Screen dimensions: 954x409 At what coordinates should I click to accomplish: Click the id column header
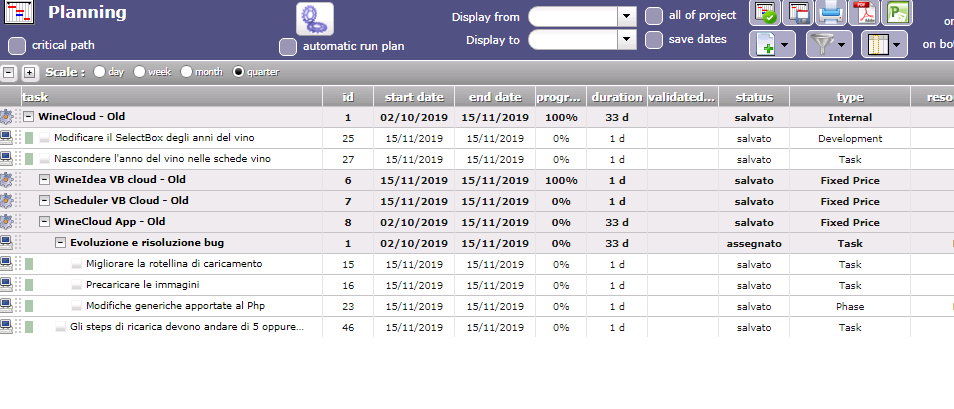(x=348, y=97)
